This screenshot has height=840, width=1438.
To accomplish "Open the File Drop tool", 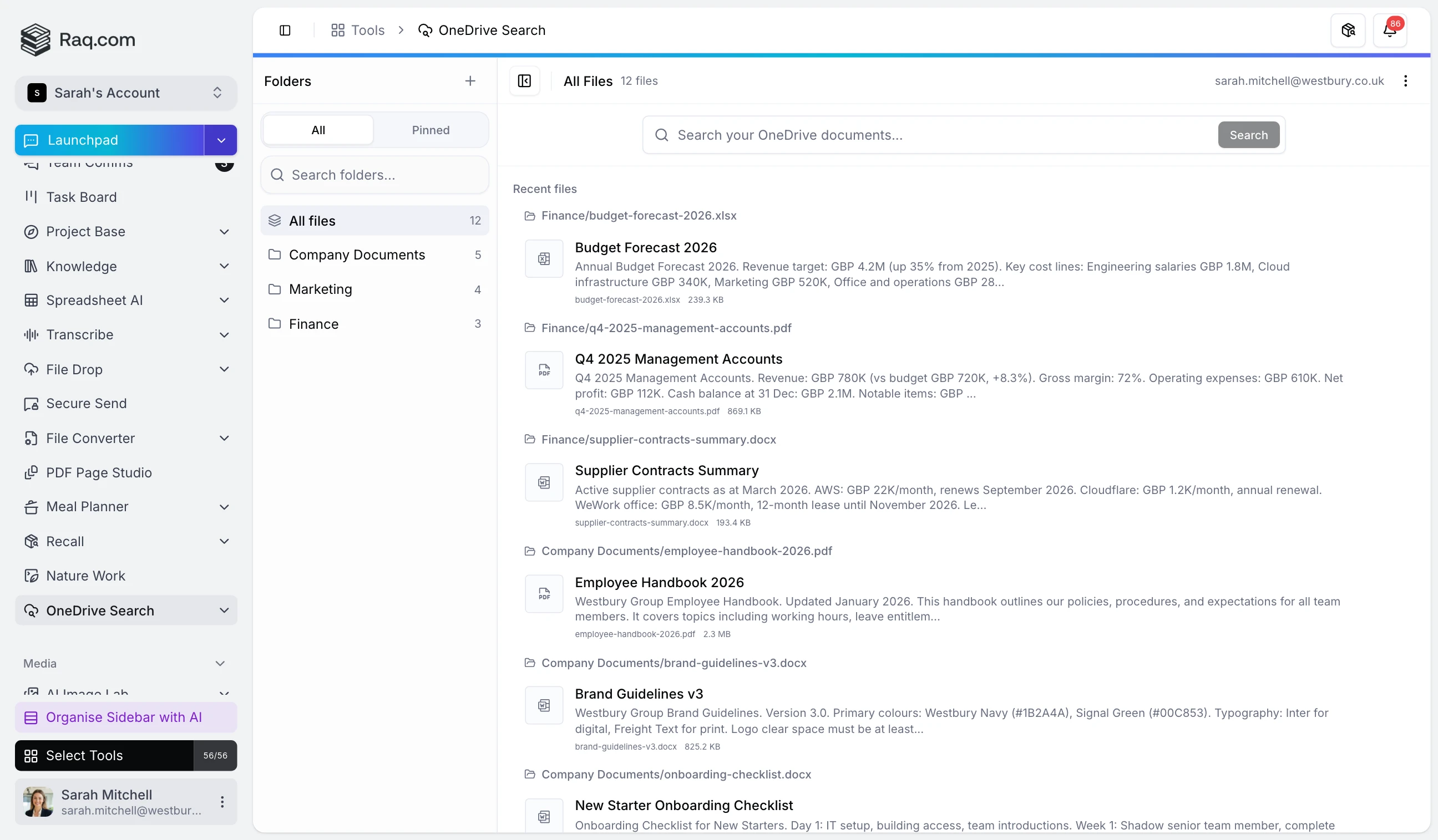I will click(x=74, y=369).
